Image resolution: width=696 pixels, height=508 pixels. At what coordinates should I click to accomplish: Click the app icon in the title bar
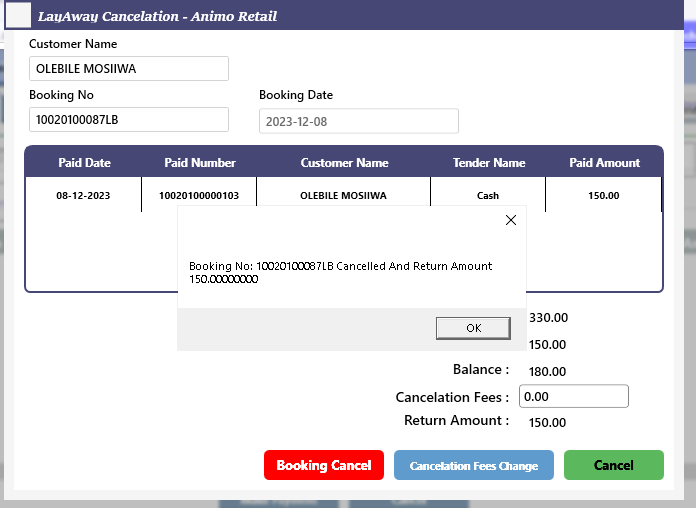[19, 16]
